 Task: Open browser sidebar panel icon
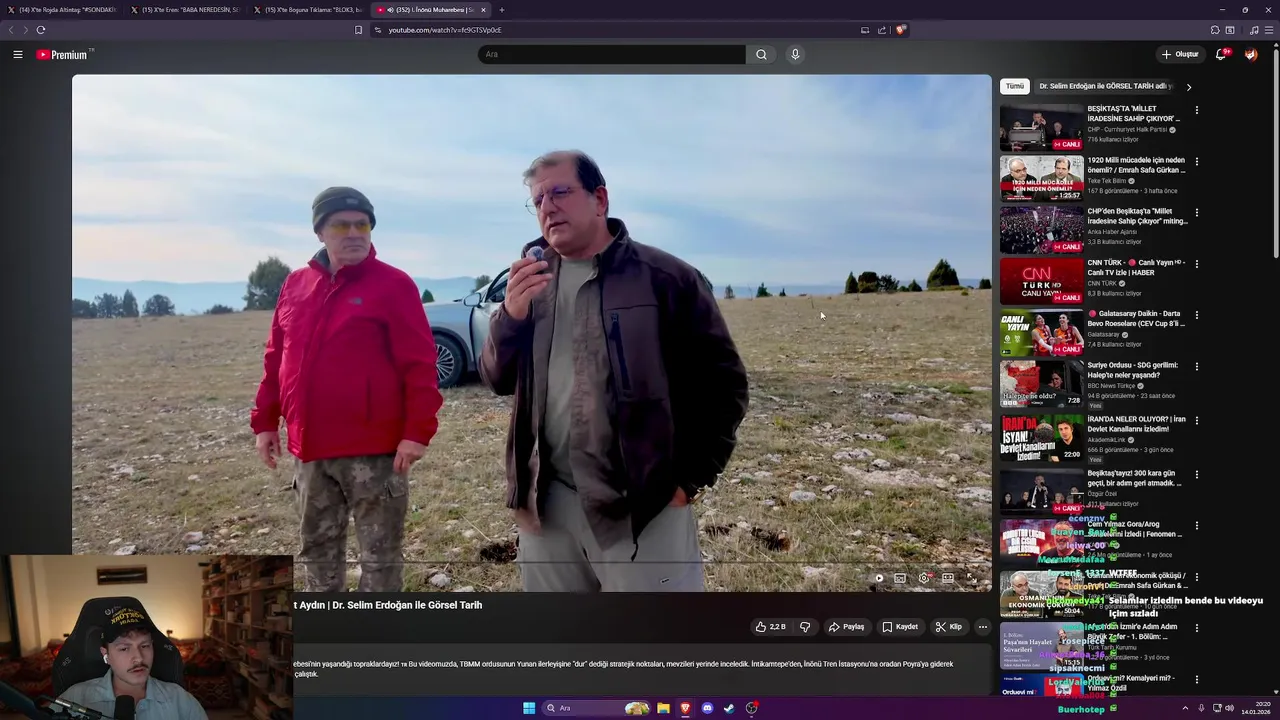[1230, 30]
